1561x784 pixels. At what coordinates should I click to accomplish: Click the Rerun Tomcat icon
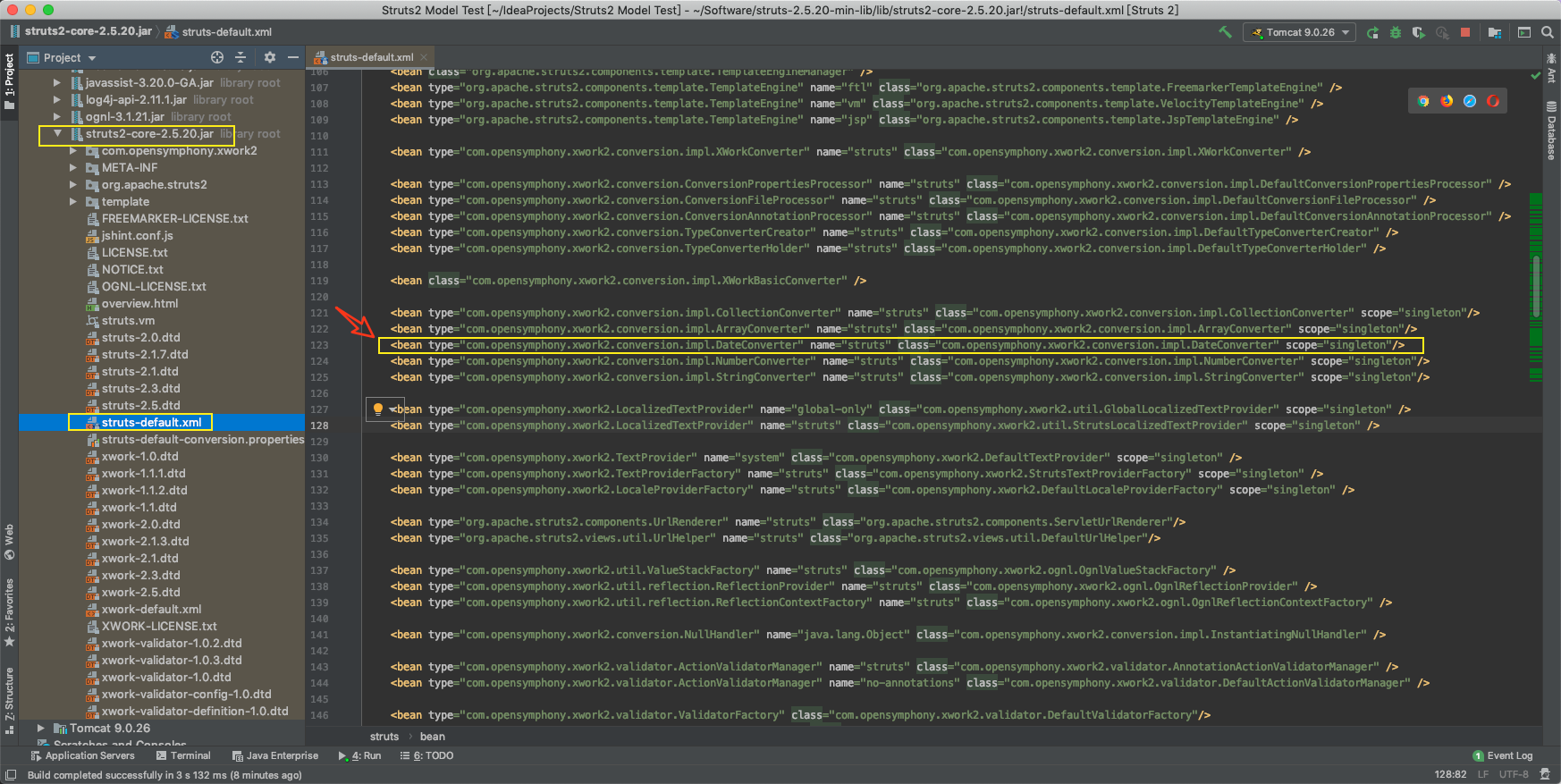pos(1372,32)
